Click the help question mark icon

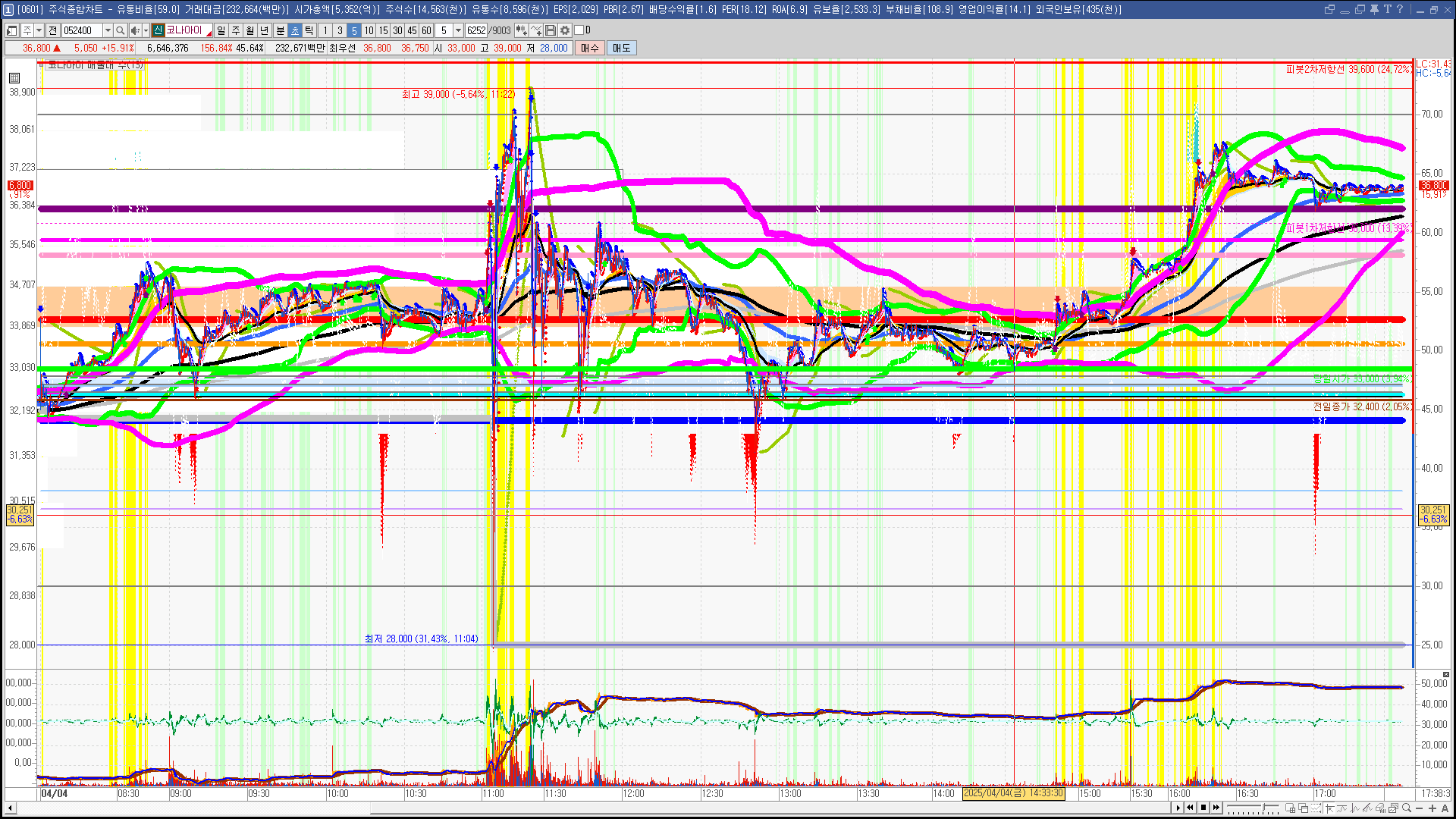click(1400, 9)
